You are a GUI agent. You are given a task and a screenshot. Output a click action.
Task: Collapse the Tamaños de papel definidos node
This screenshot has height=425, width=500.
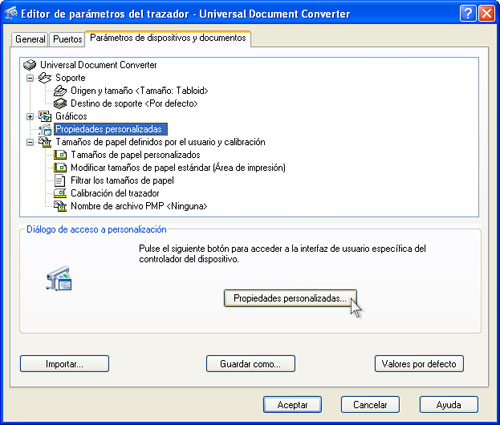(30, 142)
